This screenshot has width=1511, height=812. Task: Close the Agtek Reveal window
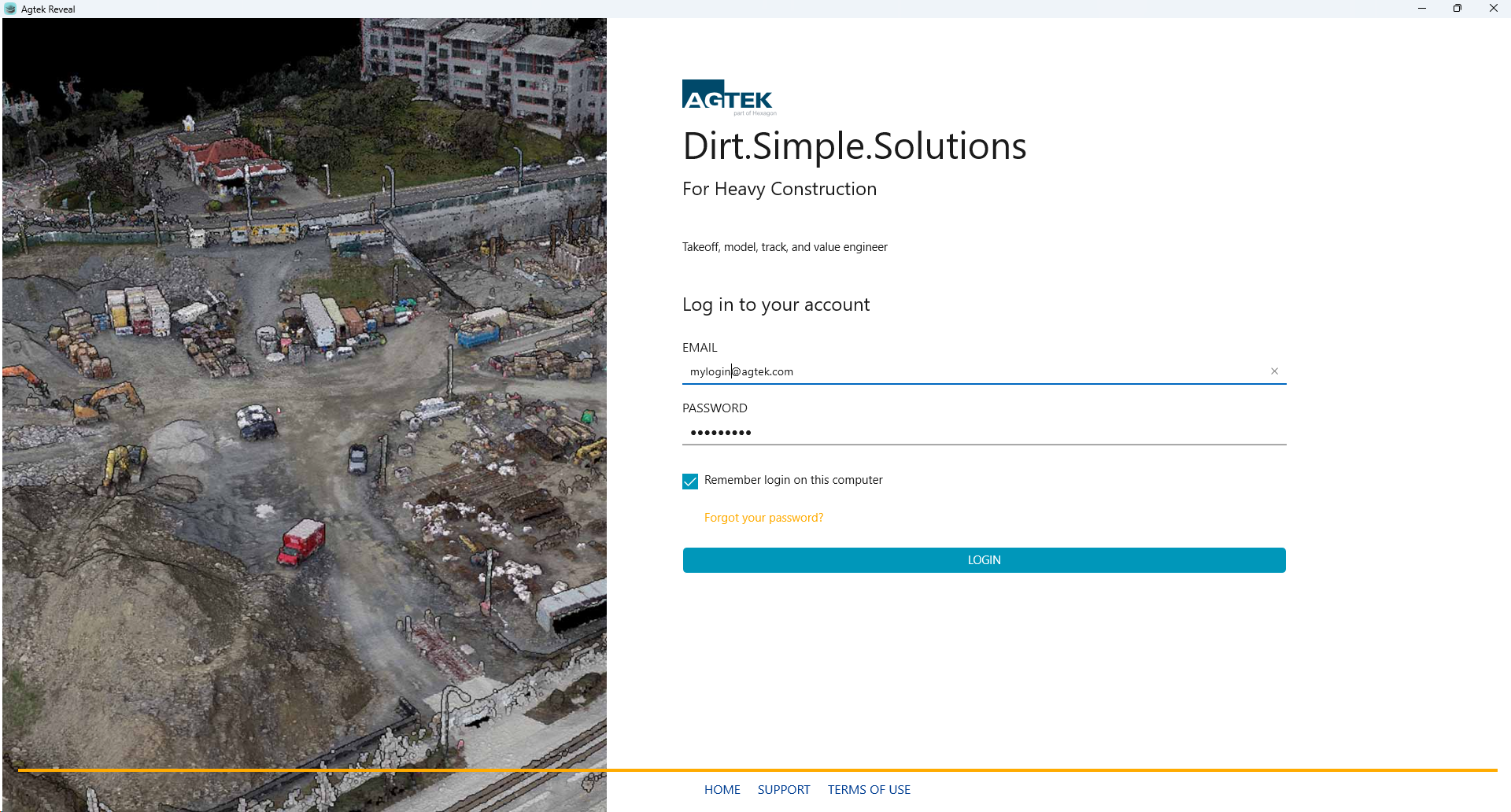click(1493, 9)
